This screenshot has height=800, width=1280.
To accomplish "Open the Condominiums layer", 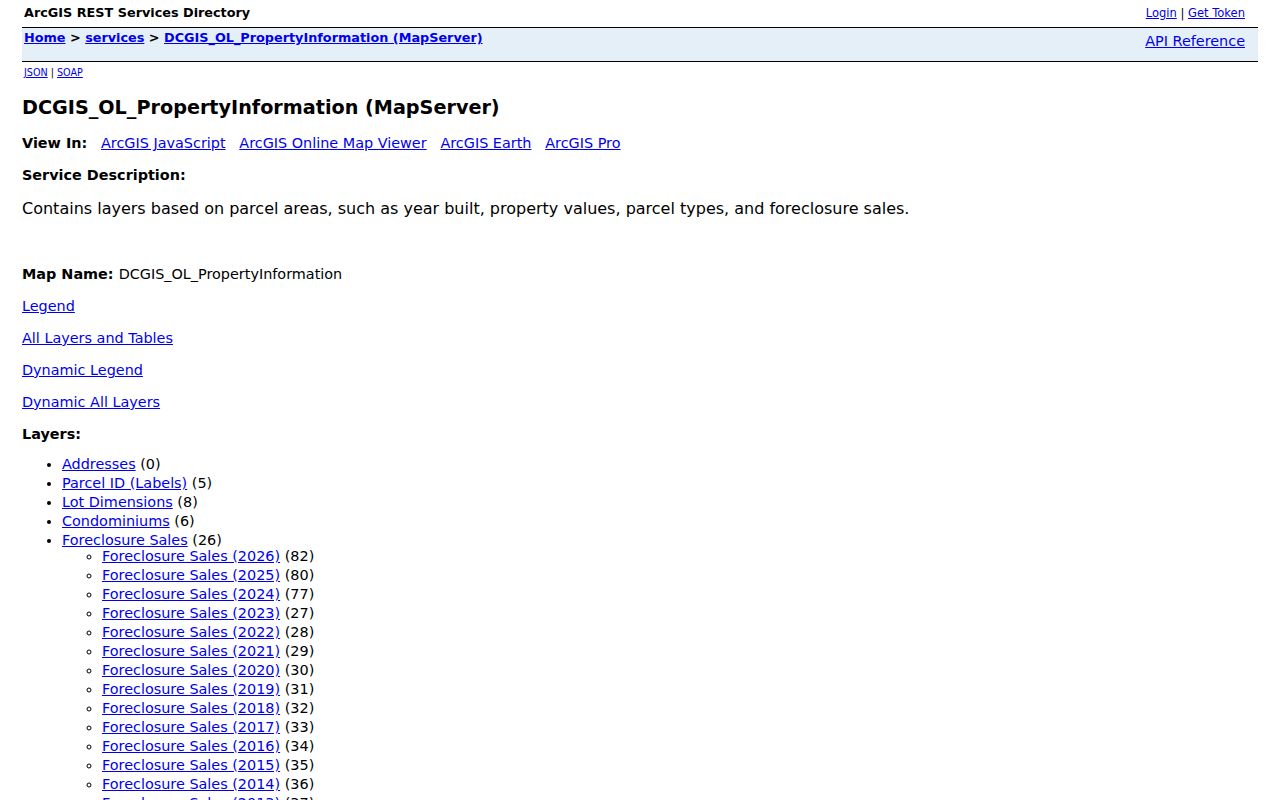I will pos(115,521).
